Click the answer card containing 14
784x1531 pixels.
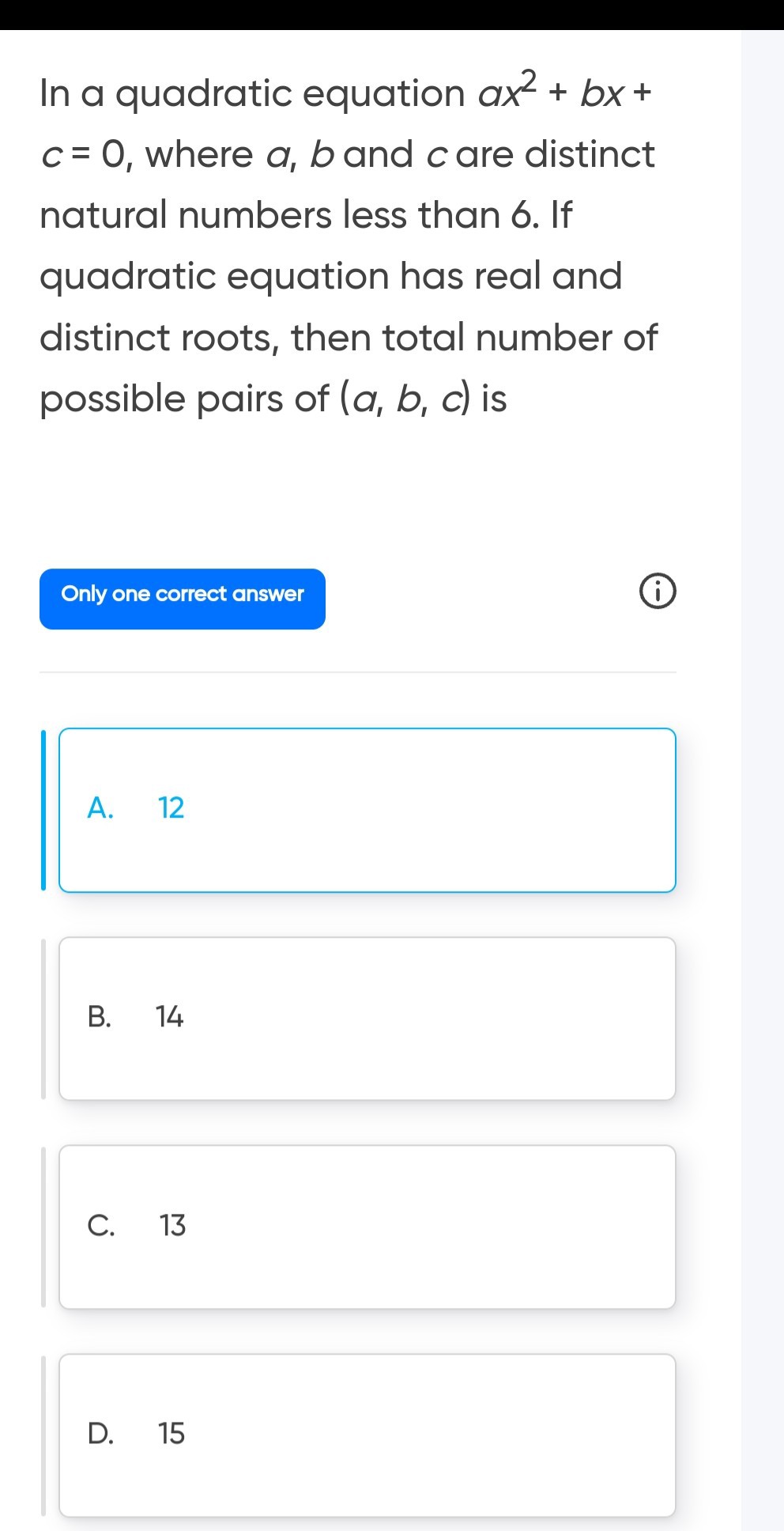pos(367,1018)
